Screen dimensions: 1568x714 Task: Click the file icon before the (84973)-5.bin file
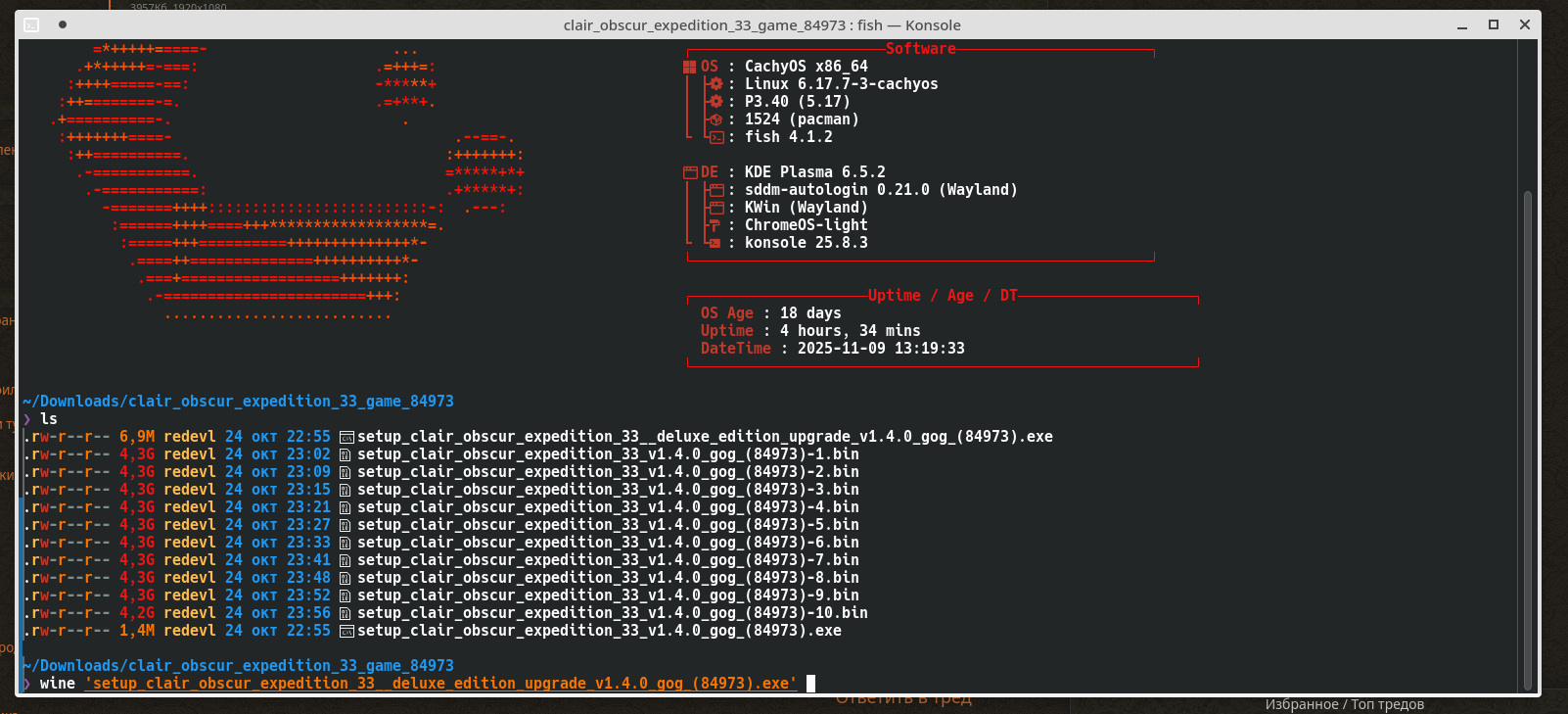click(x=346, y=525)
